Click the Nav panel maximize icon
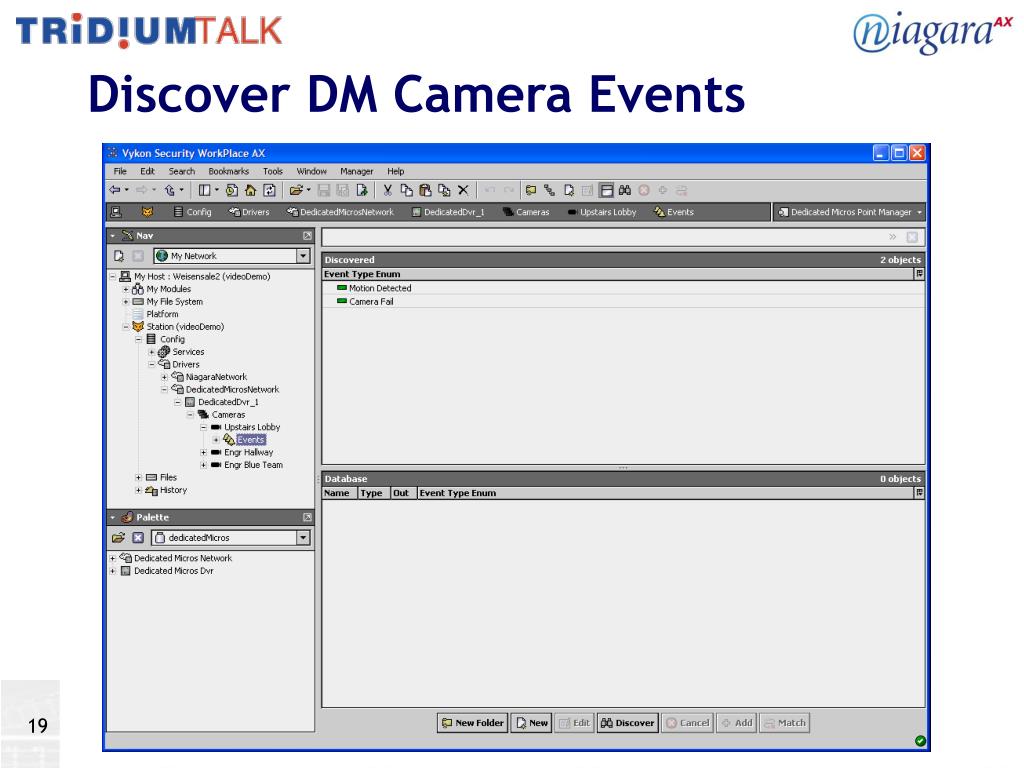Viewport: 1024px width, 768px height. [308, 235]
